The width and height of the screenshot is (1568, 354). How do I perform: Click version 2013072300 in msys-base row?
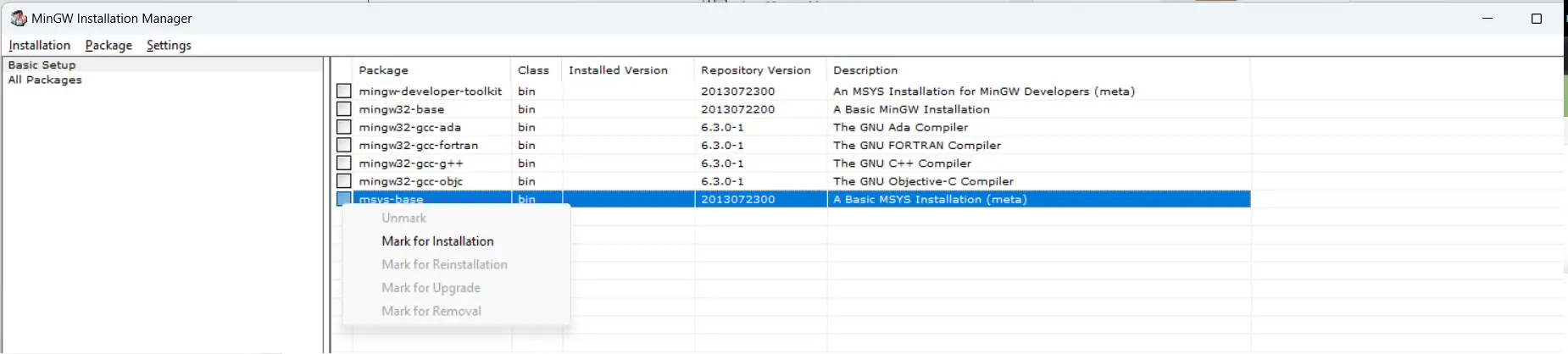click(737, 199)
